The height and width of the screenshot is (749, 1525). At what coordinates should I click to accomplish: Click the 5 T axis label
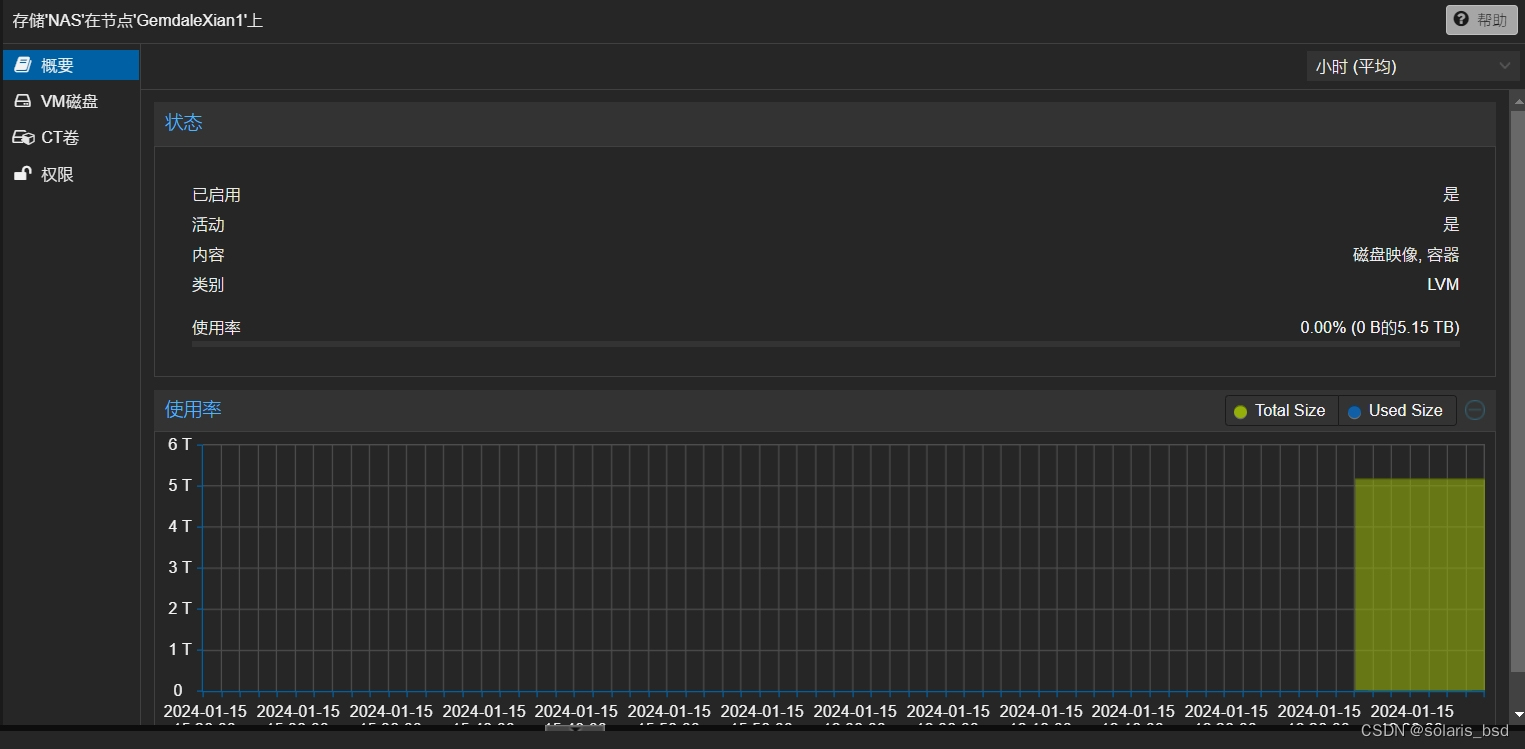[x=180, y=486]
